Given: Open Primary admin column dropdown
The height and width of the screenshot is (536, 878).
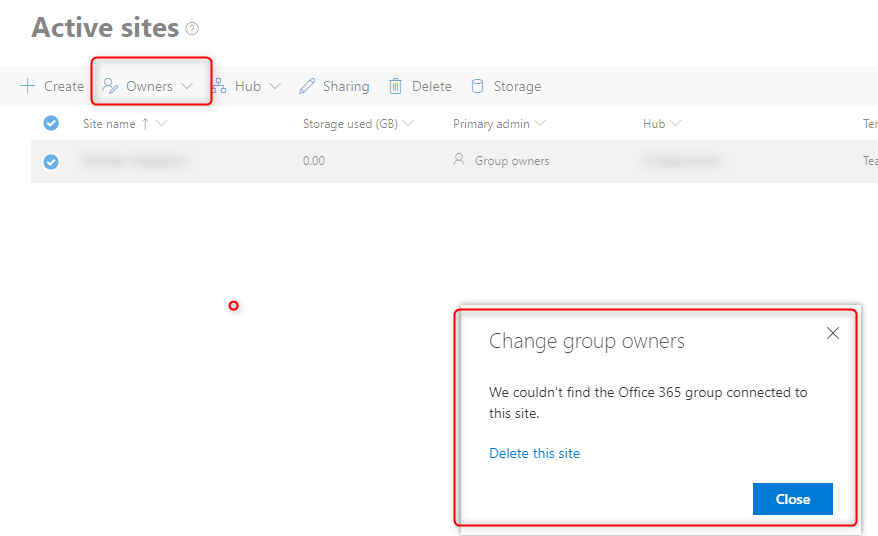Looking at the screenshot, I should tap(540, 123).
